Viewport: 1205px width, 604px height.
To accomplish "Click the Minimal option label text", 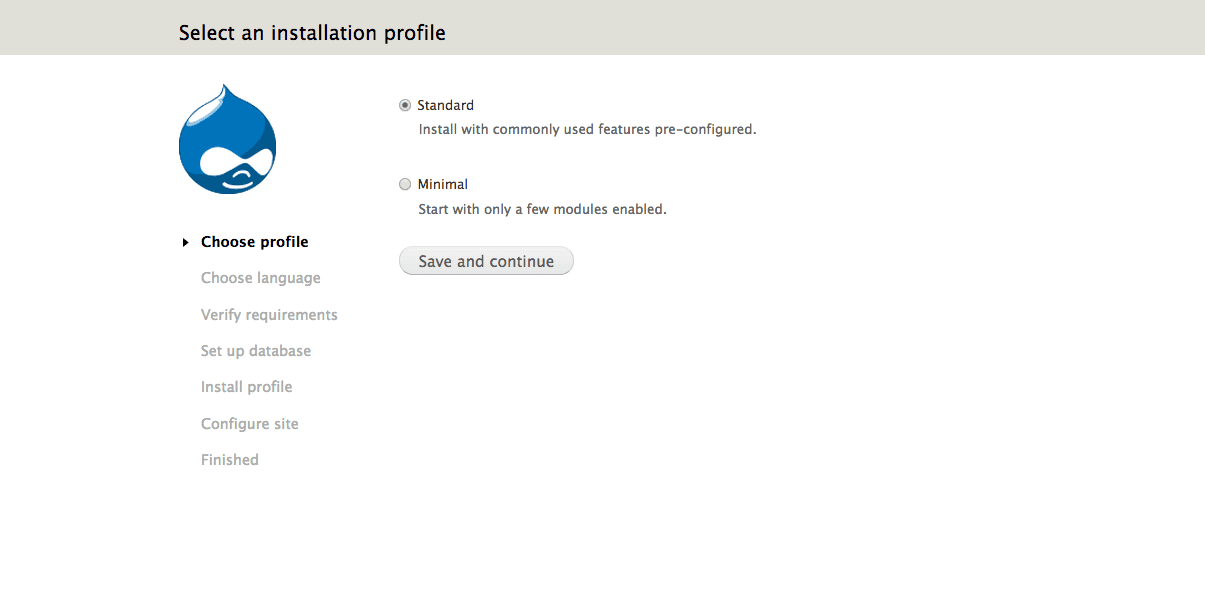I will (442, 184).
